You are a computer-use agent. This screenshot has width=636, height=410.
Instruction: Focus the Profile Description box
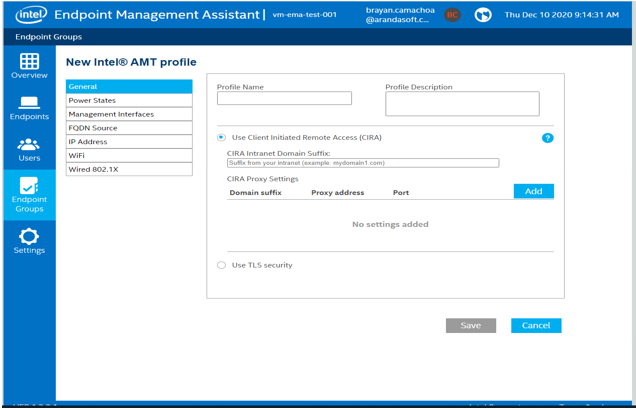click(462, 104)
